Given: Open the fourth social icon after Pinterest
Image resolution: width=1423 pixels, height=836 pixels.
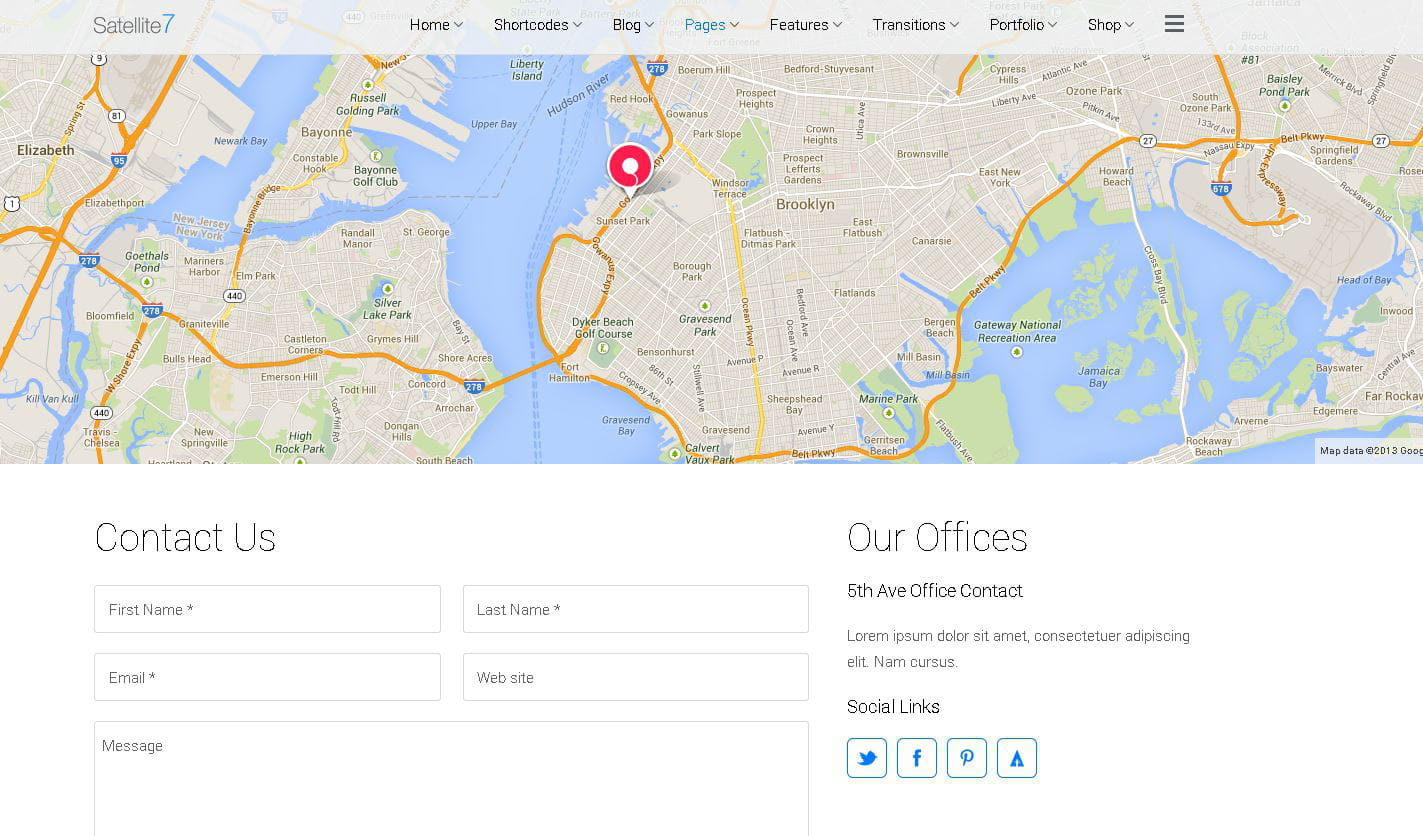Looking at the screenshot, I should click(1017, 758).
